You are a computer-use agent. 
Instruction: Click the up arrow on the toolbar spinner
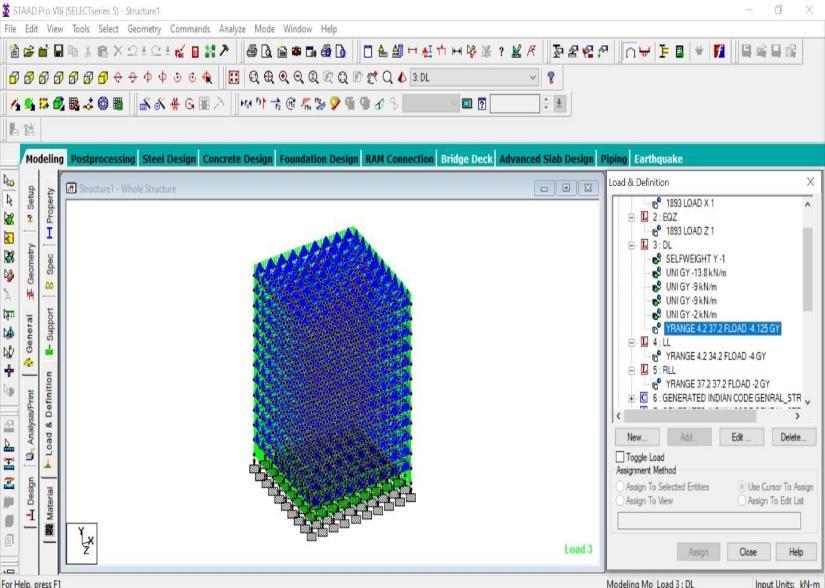(x=546, y=99)
